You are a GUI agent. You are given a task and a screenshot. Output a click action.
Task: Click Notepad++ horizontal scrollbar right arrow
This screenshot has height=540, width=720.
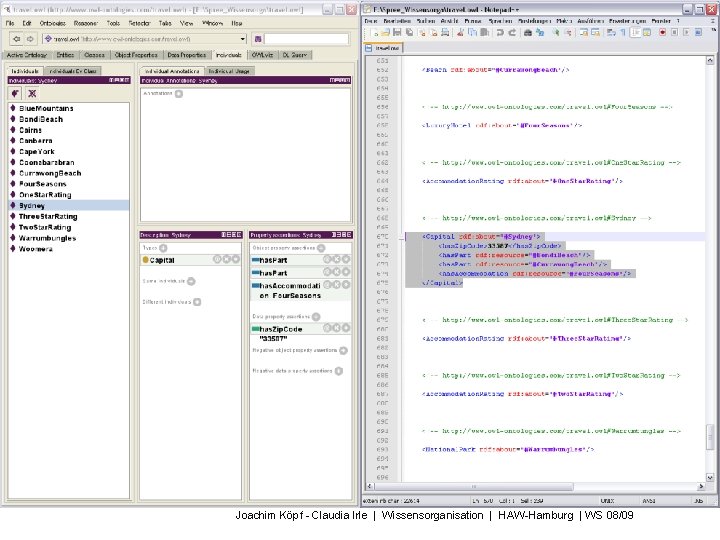[x=701, y=486]
